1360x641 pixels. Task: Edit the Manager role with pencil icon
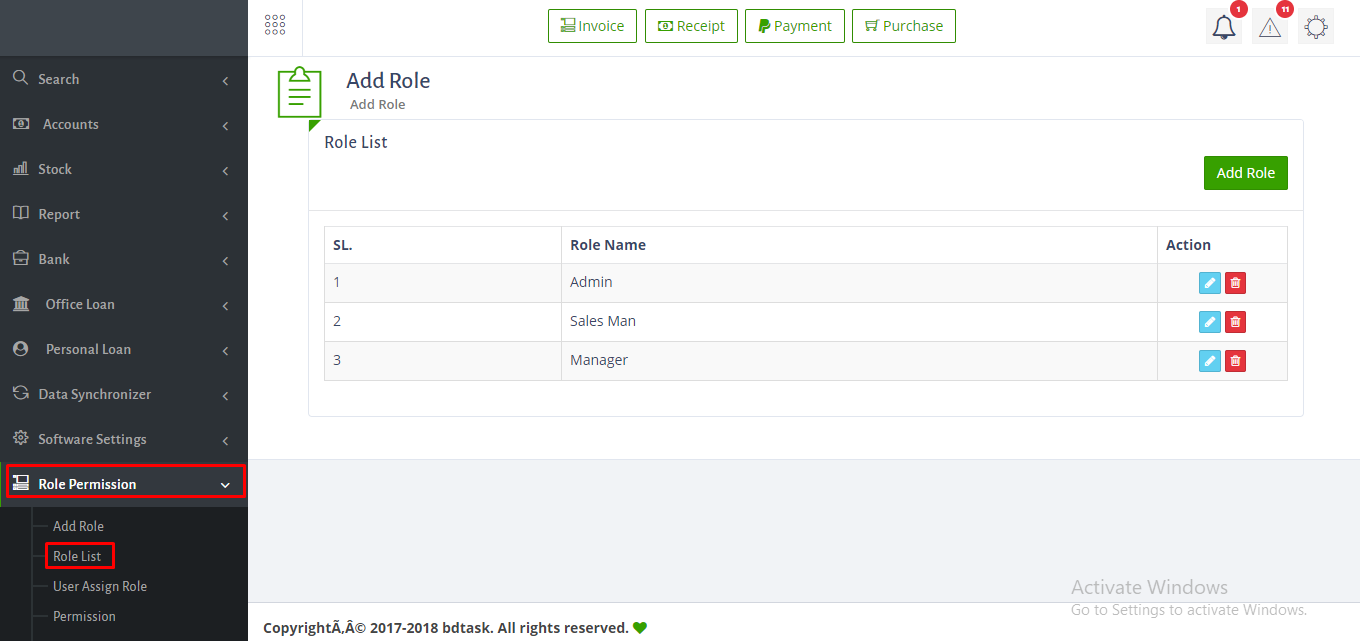pyautogui.click(x=1210, y=361)
